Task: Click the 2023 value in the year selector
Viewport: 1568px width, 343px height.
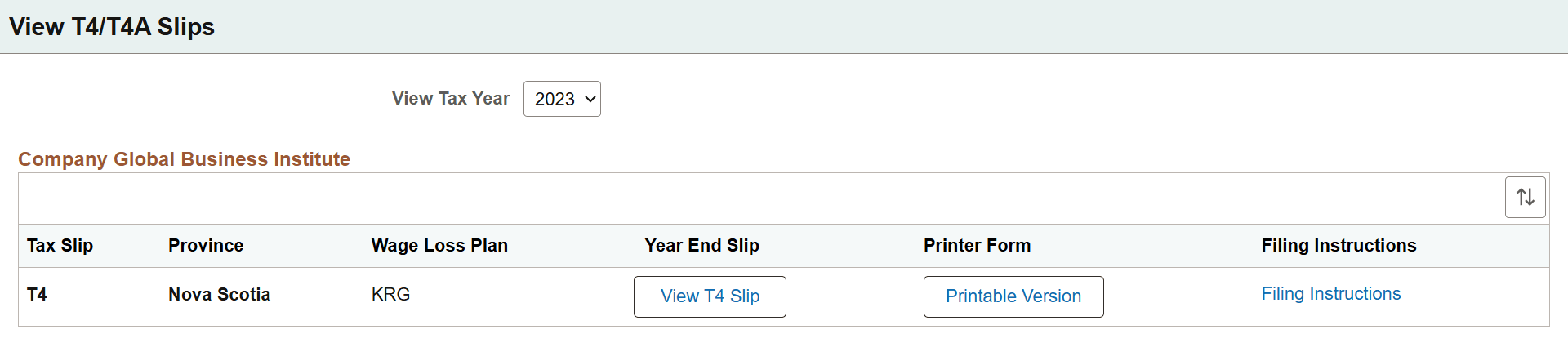Action: click(555, 99)
